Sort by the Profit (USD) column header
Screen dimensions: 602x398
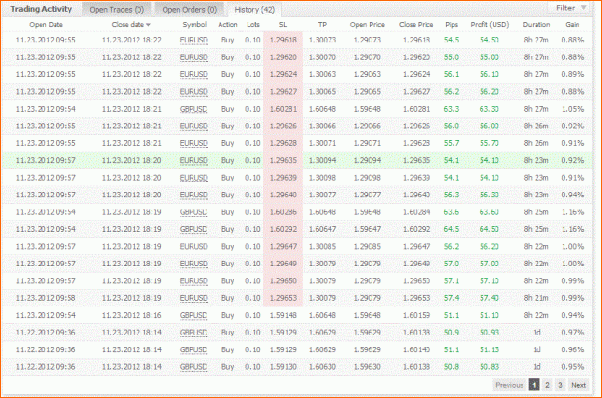(490, 25)
